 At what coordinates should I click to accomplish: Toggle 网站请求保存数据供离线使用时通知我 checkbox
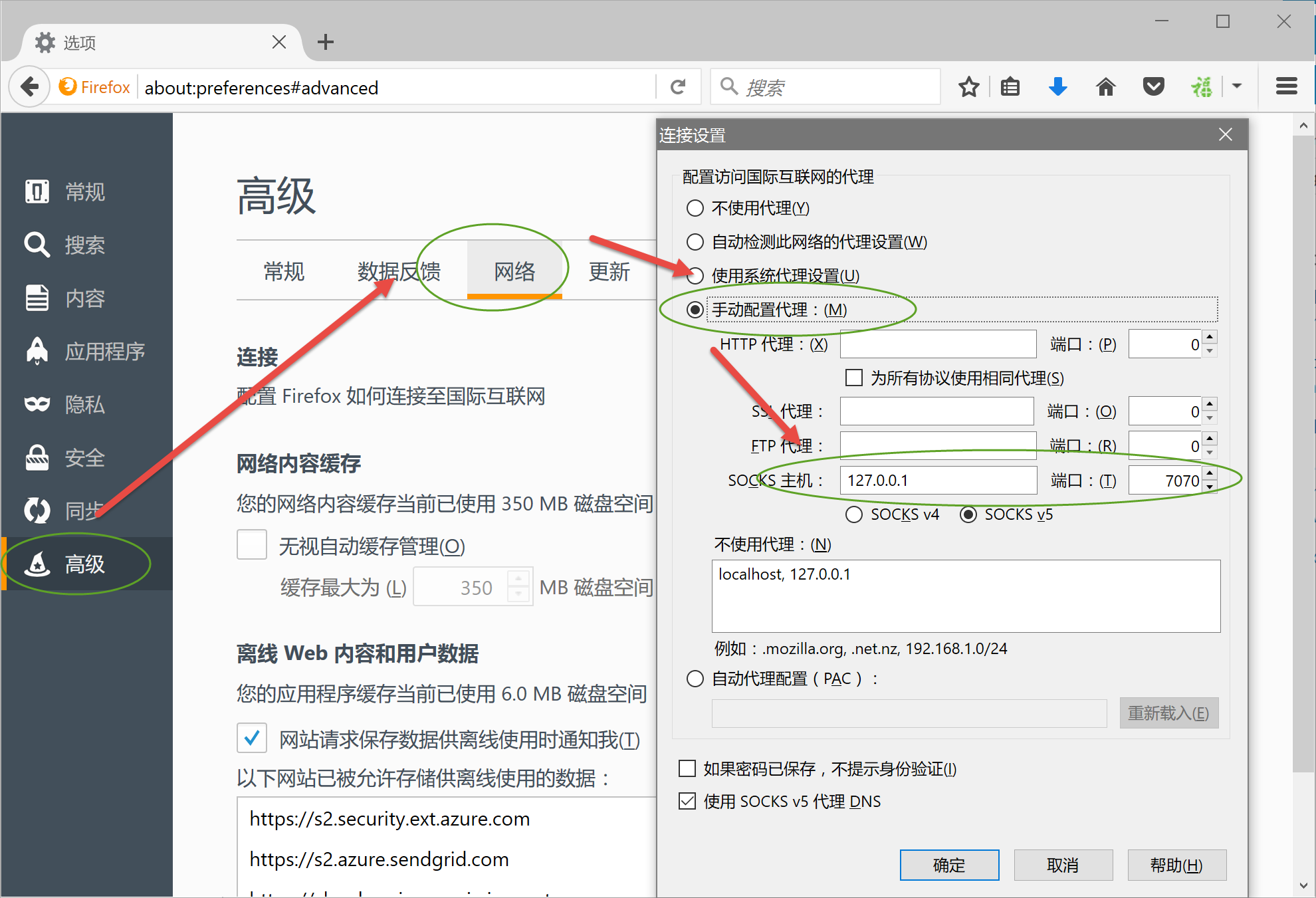pos(252,738)
